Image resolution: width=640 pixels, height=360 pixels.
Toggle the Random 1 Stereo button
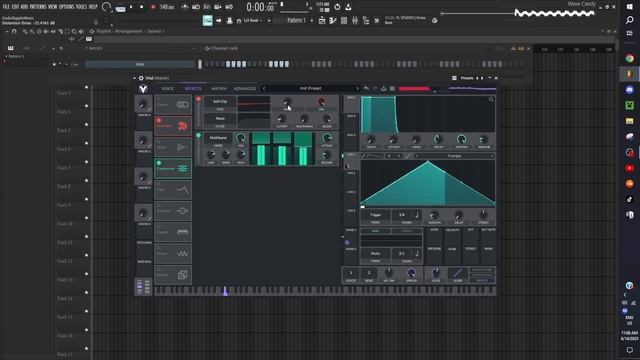coord(407,231)
